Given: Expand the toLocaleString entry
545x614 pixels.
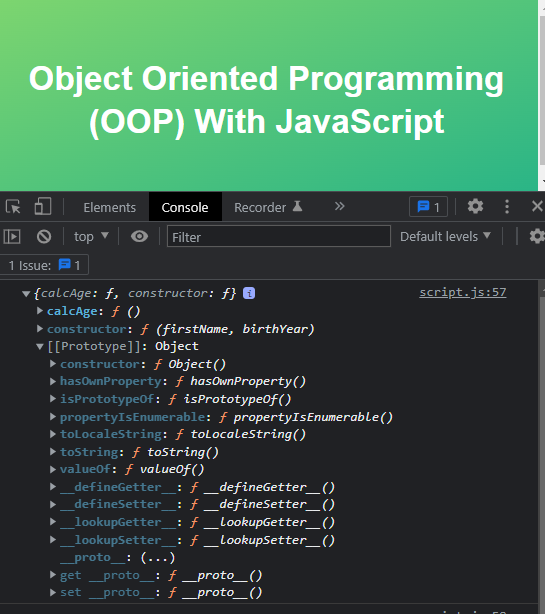Looking at the screenshot, I should [52, 434].
